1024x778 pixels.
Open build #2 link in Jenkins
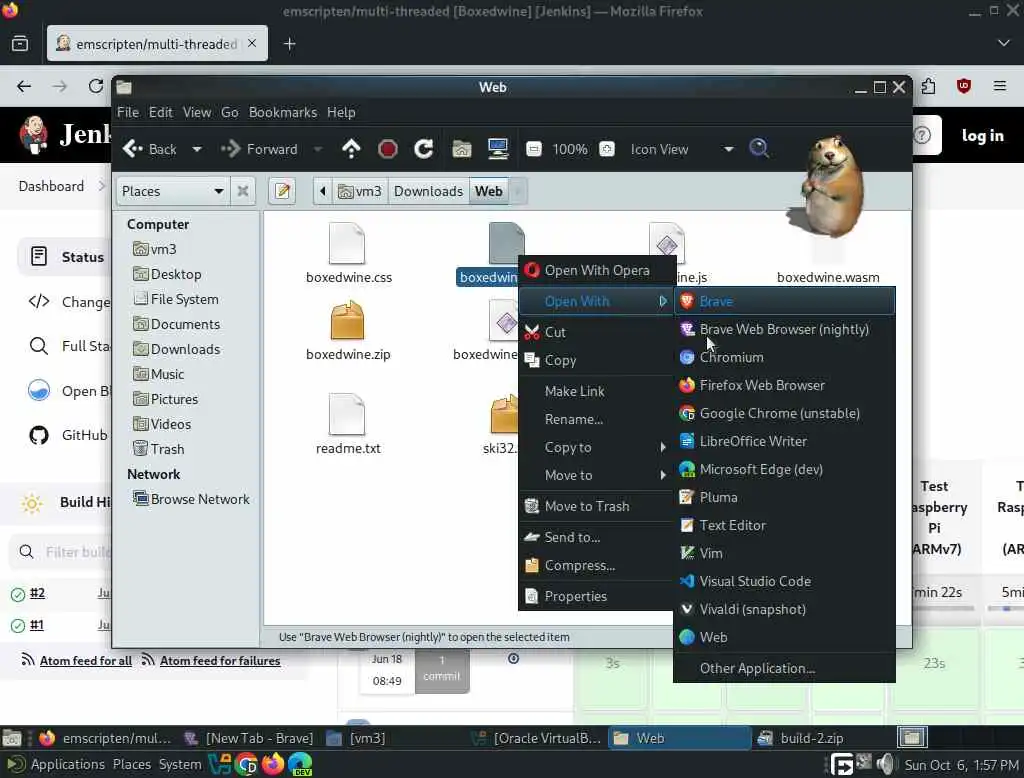pos(37,593)
